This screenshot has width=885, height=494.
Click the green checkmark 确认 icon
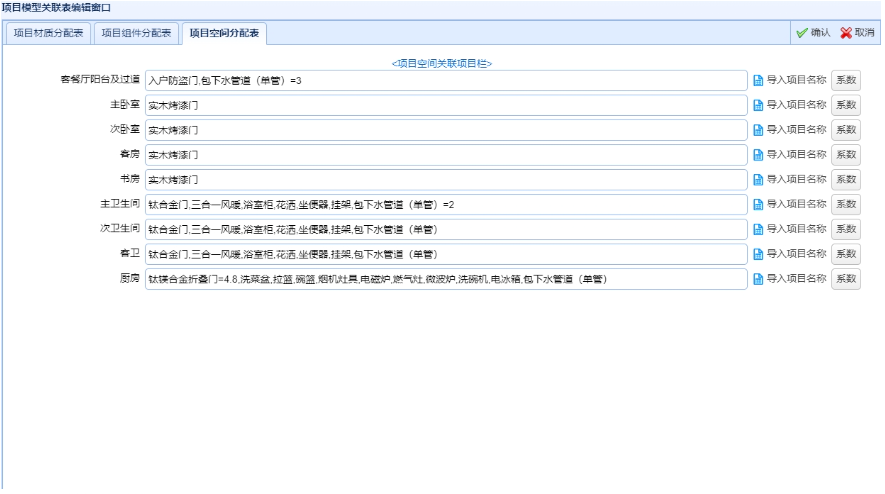pos(801,33)
